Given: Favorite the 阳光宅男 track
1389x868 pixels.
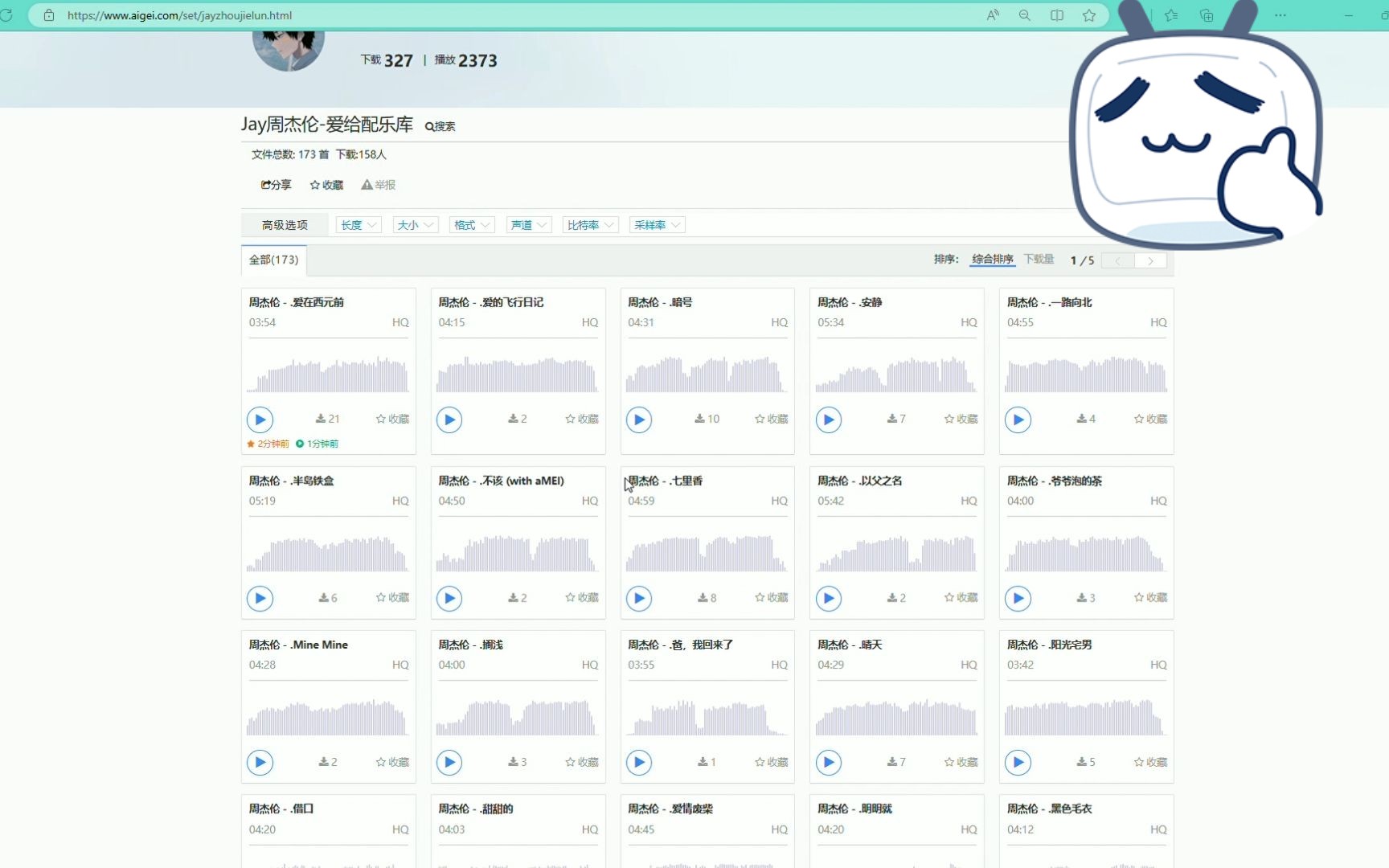Looking at the screenshot, I should 1151,762.
